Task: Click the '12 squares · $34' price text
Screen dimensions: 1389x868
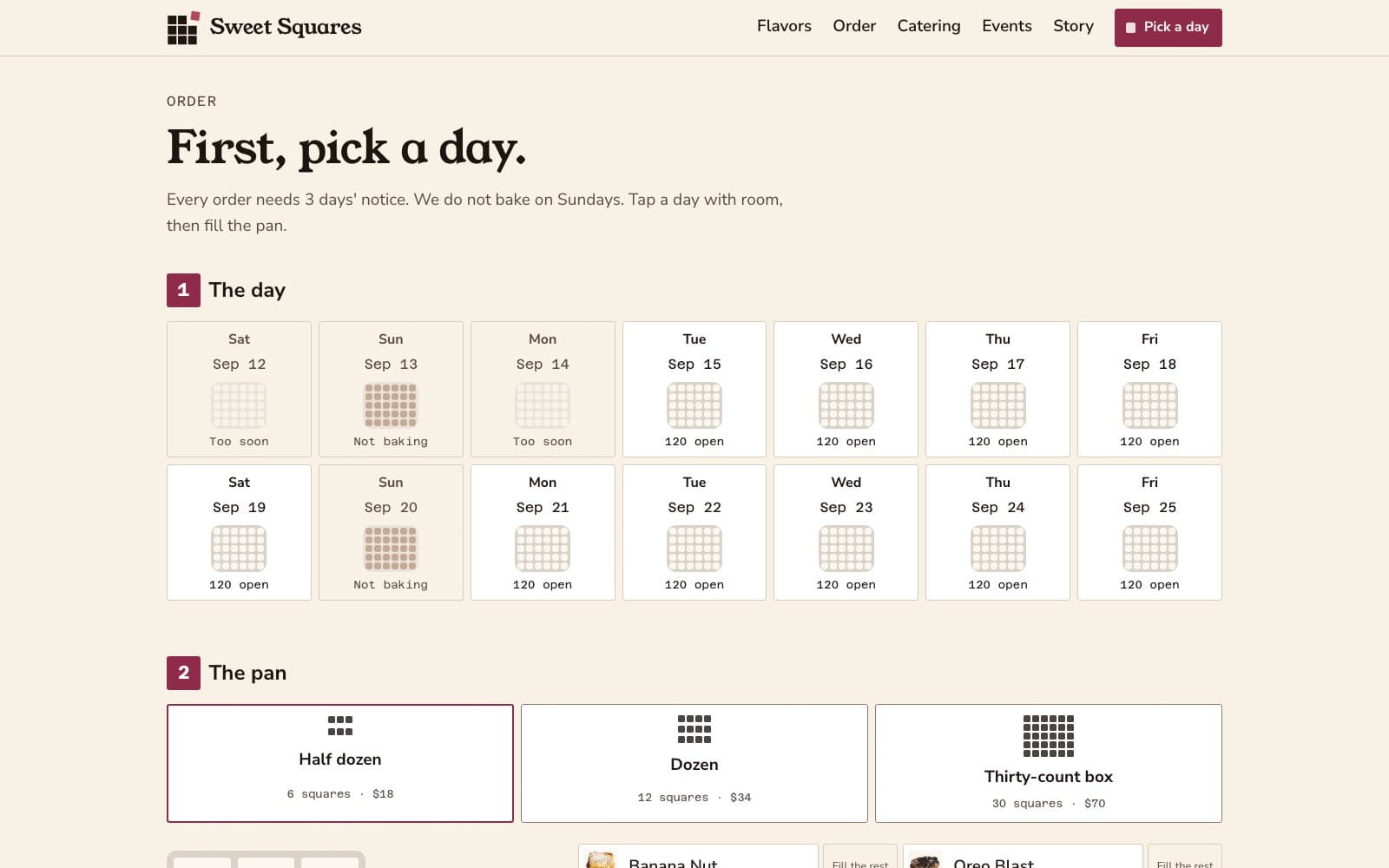Action: (694, 798)
